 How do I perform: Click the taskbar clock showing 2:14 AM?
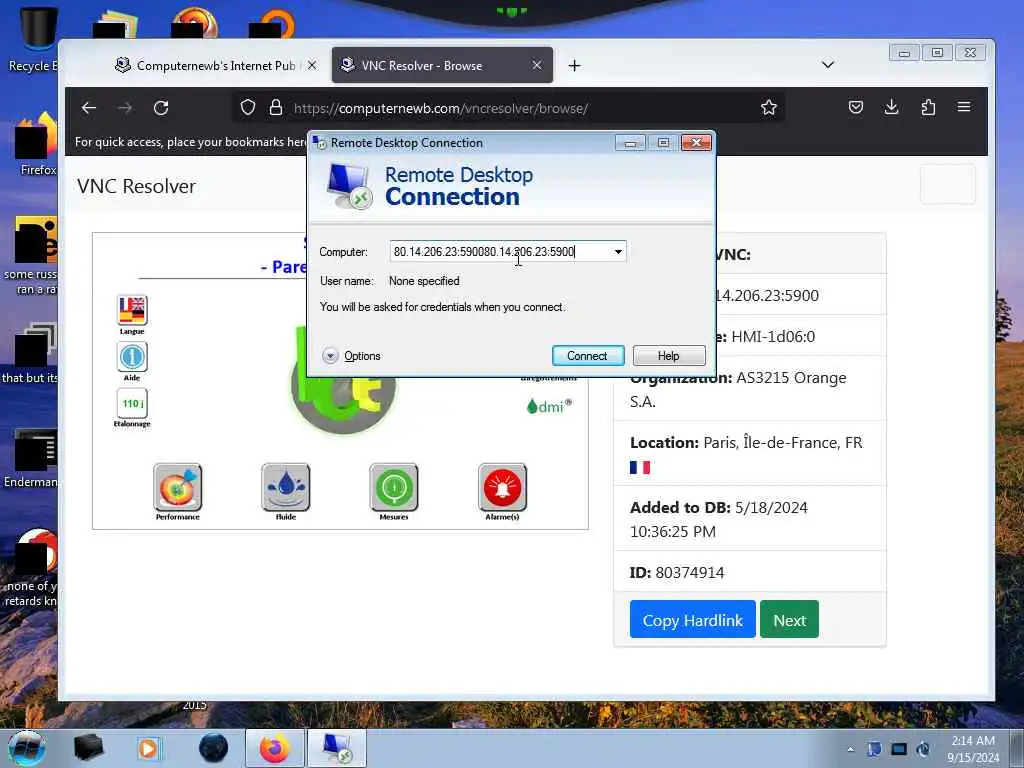(973, 749)
